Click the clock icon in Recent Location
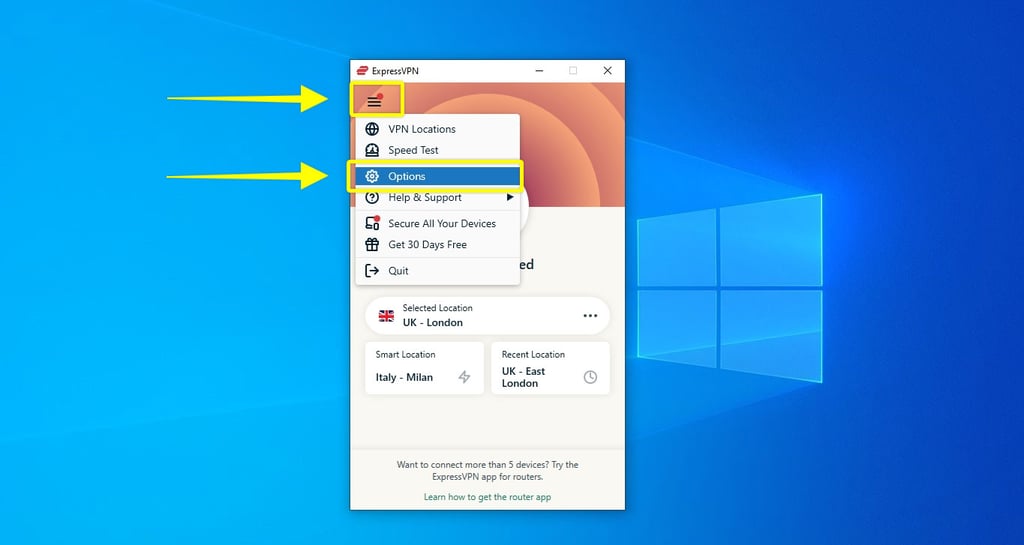Viewport: 1024px width, 545px height. pos(590,377)
